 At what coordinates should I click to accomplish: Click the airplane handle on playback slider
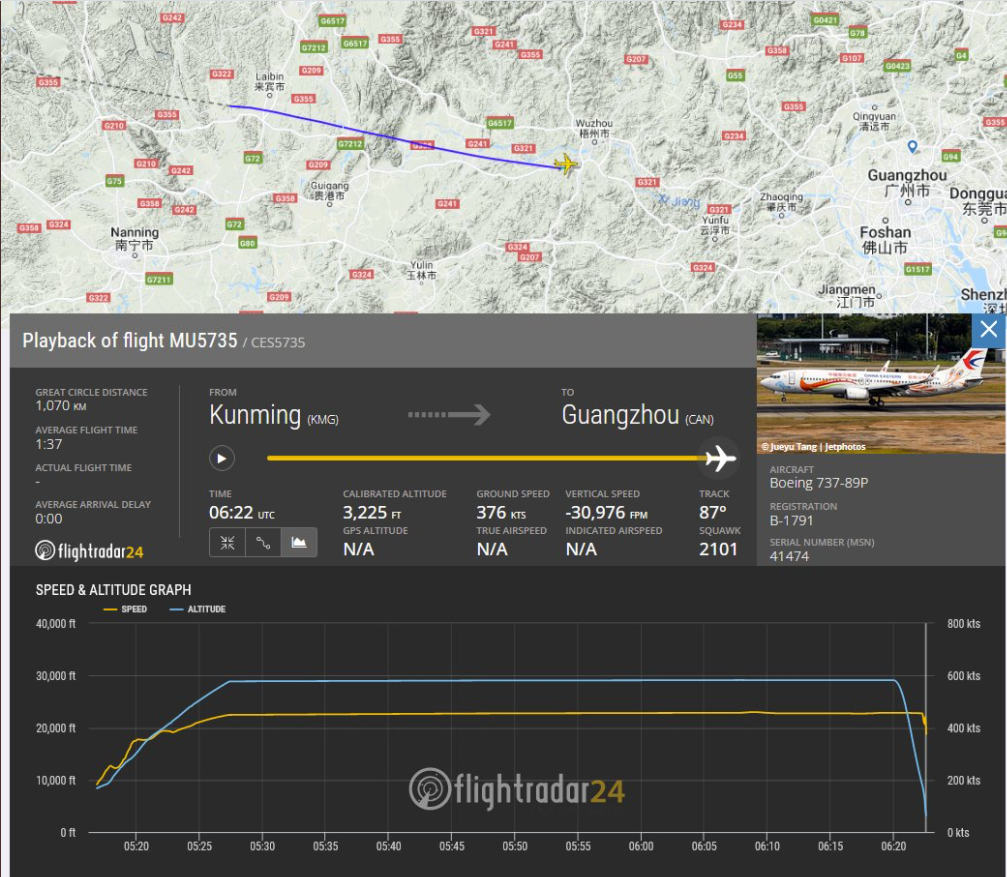coord(718,458)
